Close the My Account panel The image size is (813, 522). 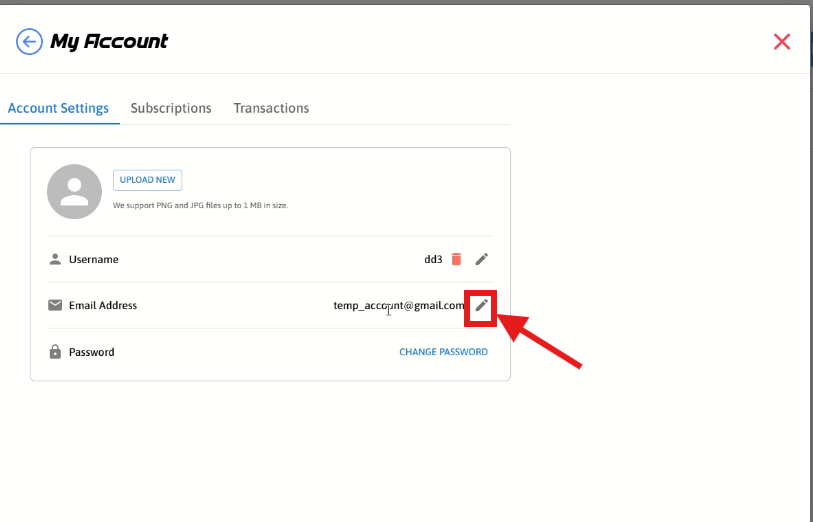click(x=782, y=41)
